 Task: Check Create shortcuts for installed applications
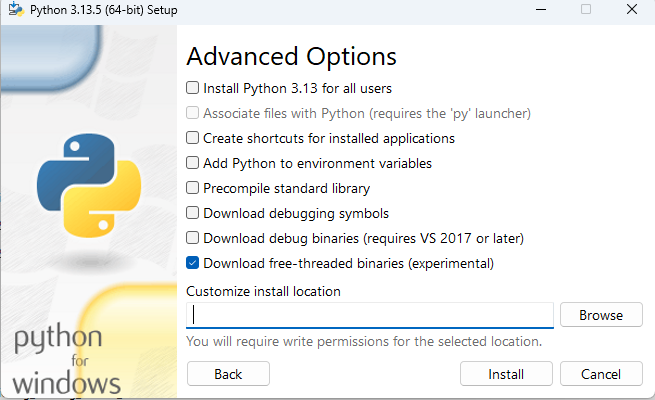point(192,138)
